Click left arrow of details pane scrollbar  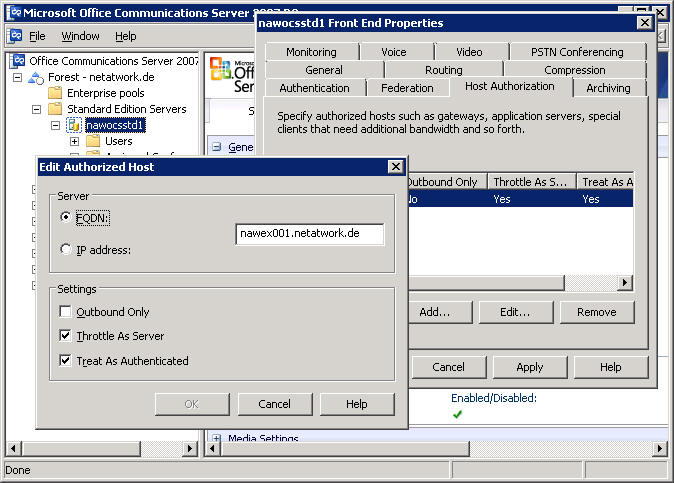(213, 449)
